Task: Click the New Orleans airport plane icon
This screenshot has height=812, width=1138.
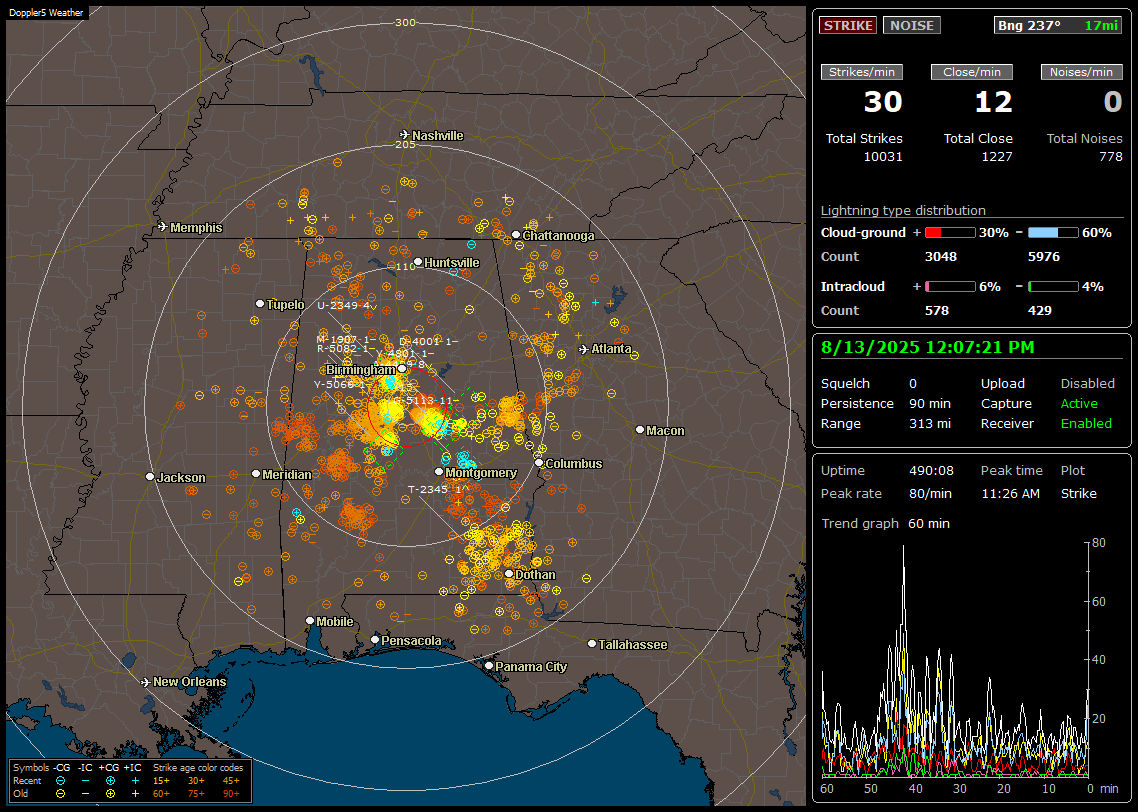Action: pos(145,682)
